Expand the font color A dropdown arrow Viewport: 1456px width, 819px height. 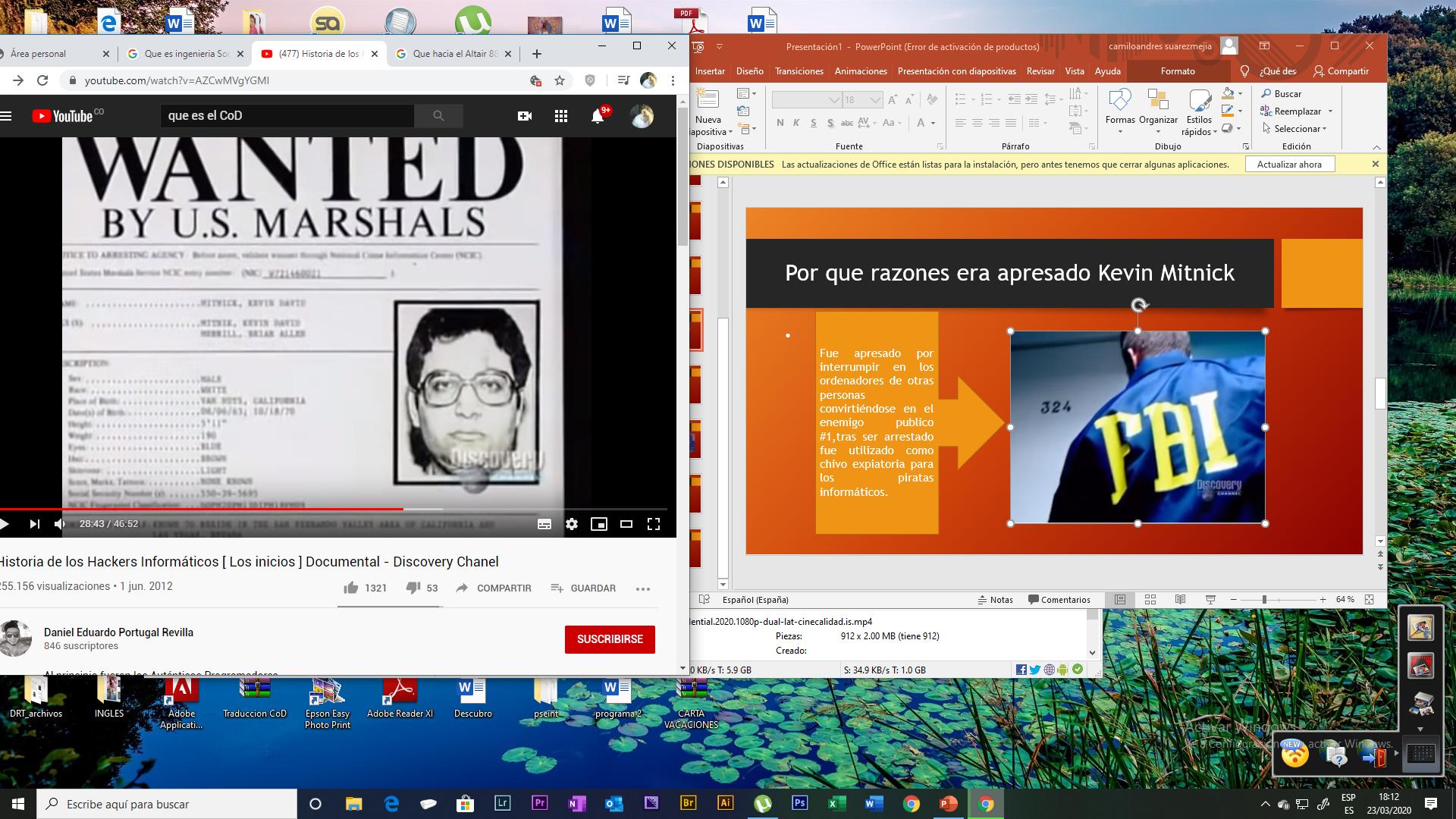(933, 123)
